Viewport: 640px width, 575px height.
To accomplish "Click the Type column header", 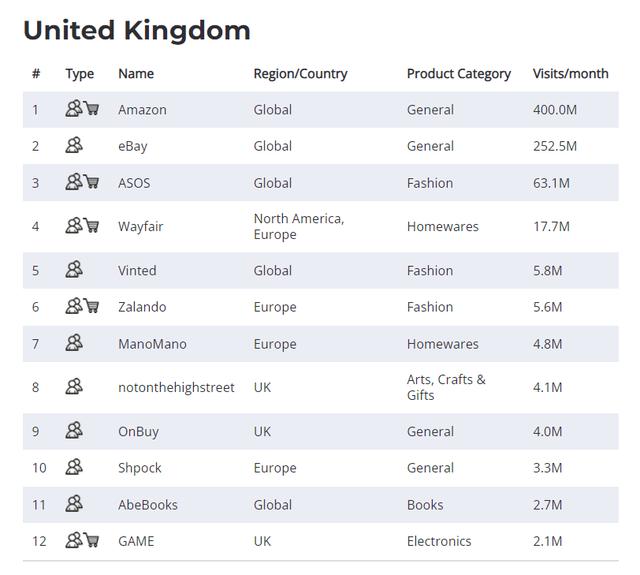I will [x=80, y=74].
